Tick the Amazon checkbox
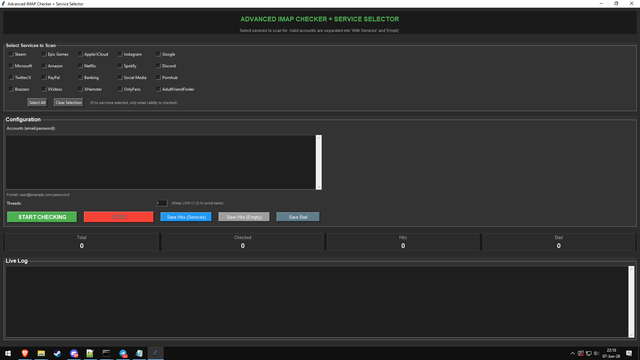The image size is (640, 360). click(44, 66)
